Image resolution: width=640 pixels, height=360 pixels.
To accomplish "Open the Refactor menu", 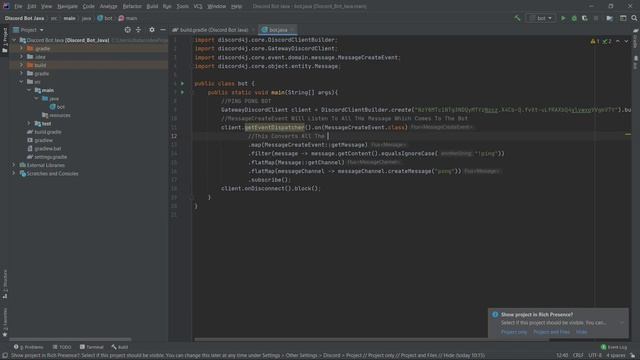I will pos(132,6).
